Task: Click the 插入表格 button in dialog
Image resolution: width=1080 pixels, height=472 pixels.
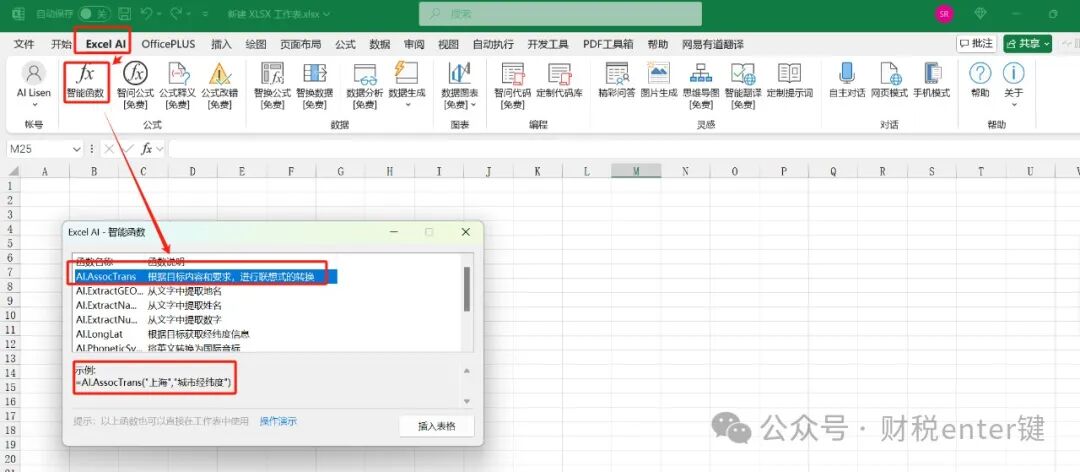Action: [437, 426]
